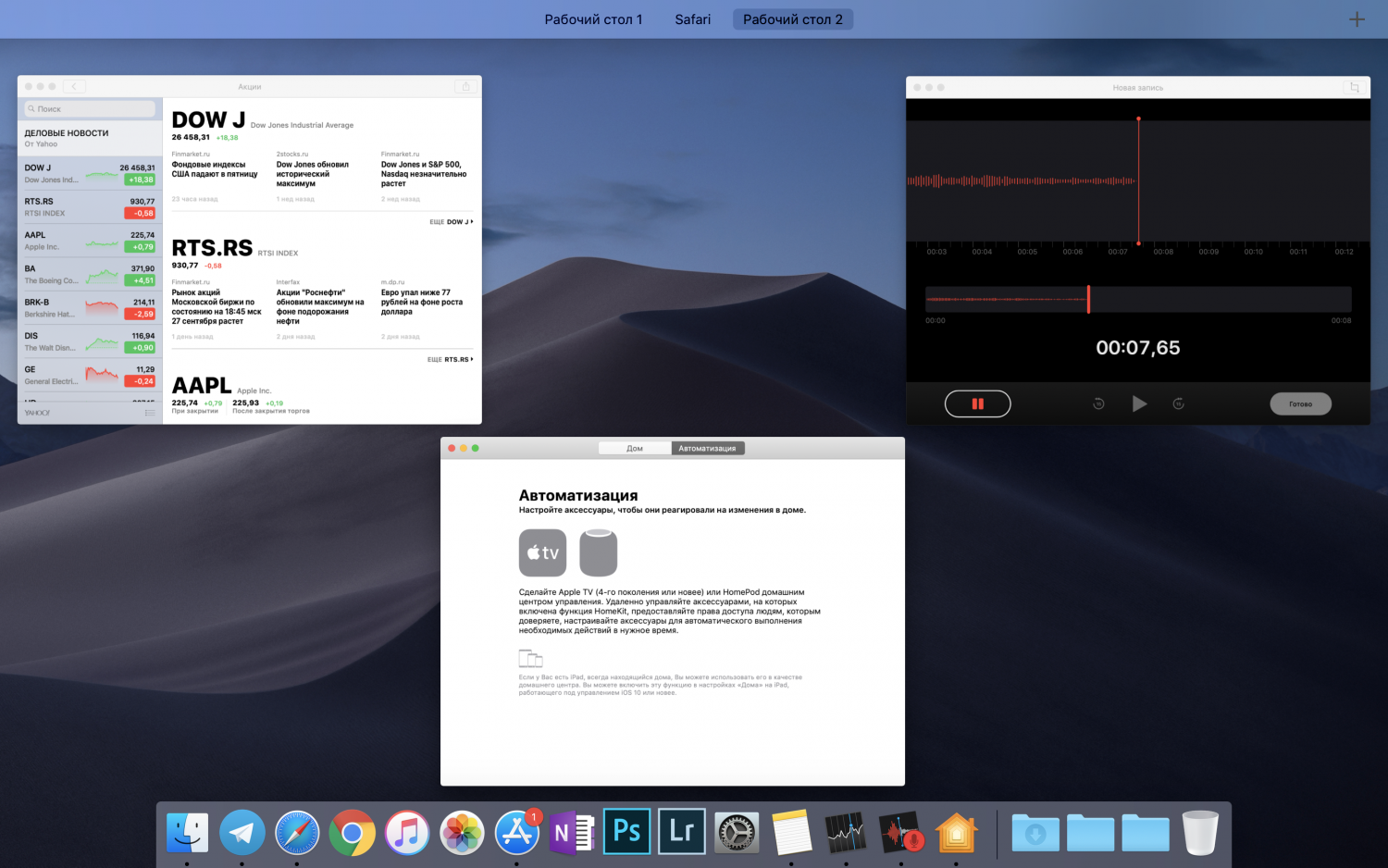
Task: Toggle AAPL +0,79 change badge
Action: [x=141, y=247]
